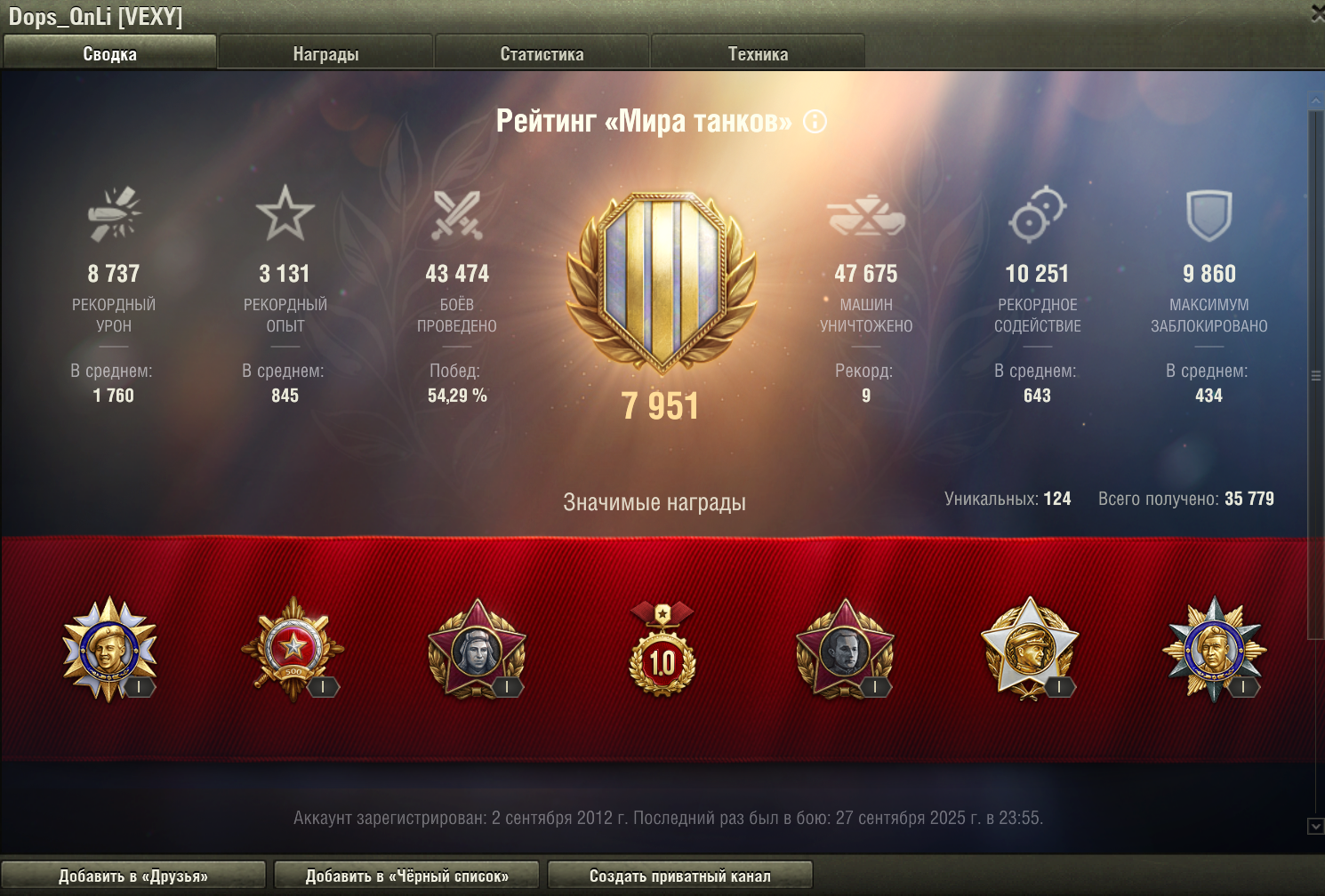The image size is (1325, 896).
Task: Select the first blue-gold star medal
Action: pos(109,649)
